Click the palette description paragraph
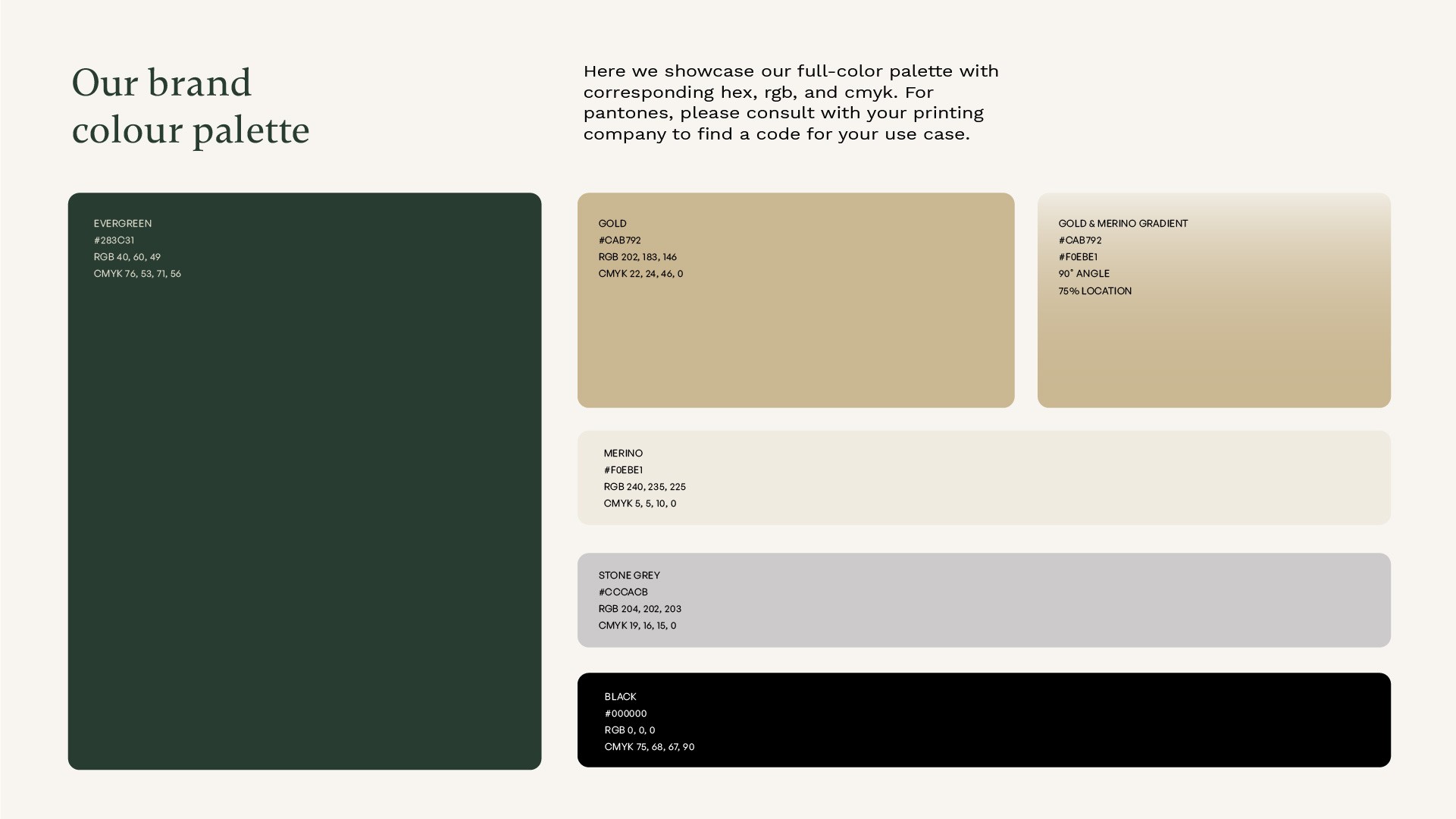This screenshot has height=819, width=1456. 791,102
